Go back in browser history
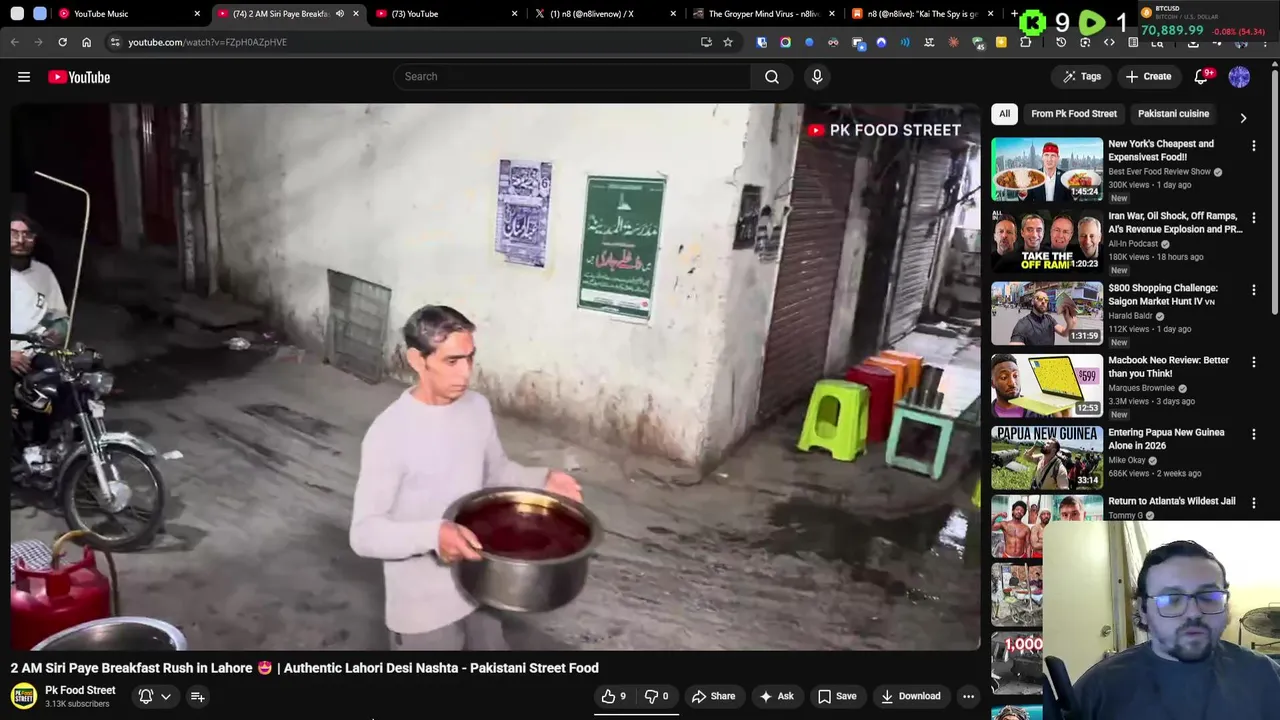The image size is (1280, 720). pyautogui.click(x=15, y=42)
